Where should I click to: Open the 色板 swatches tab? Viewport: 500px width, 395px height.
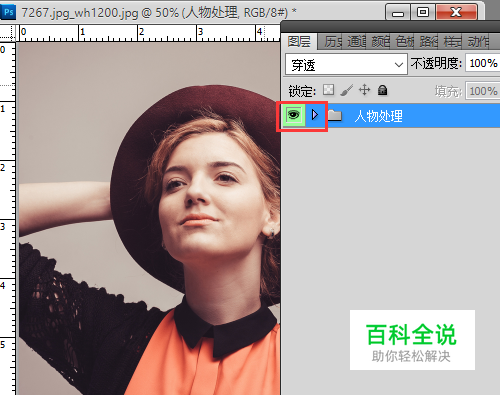[404, 42]
